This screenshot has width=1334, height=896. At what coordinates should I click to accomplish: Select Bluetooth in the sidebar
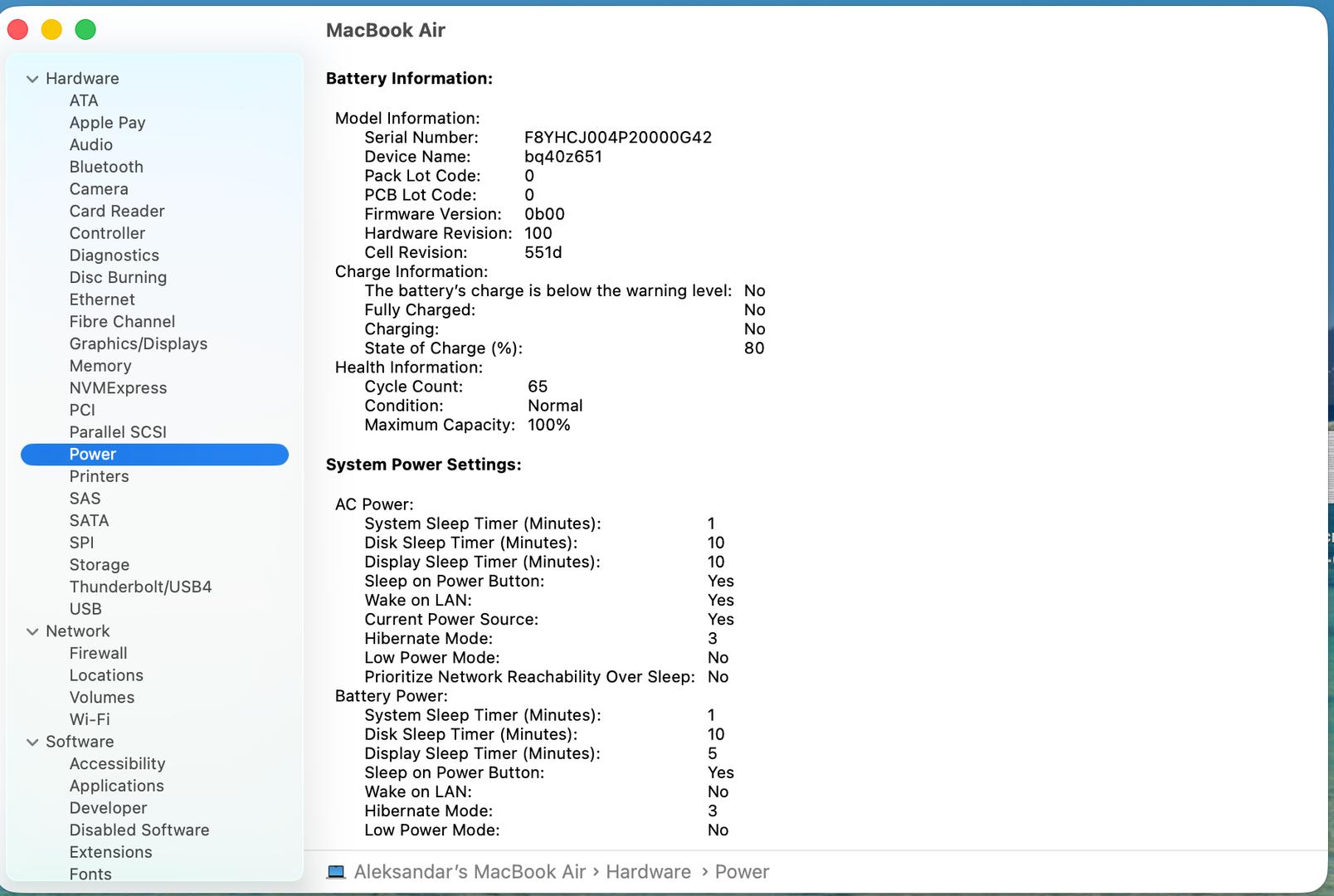106,167
